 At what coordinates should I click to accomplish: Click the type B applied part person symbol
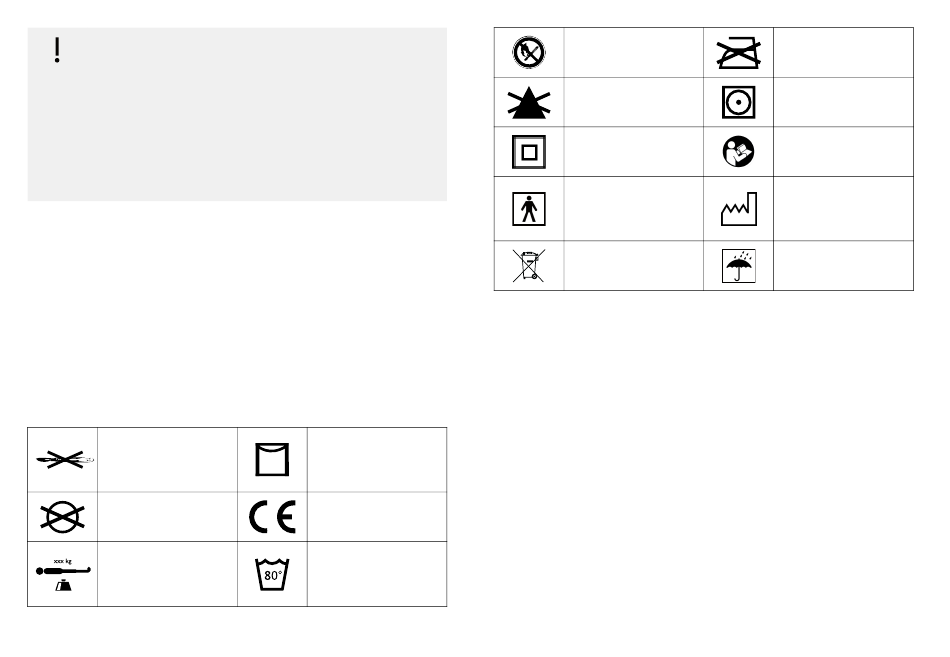tap(529, 209)
